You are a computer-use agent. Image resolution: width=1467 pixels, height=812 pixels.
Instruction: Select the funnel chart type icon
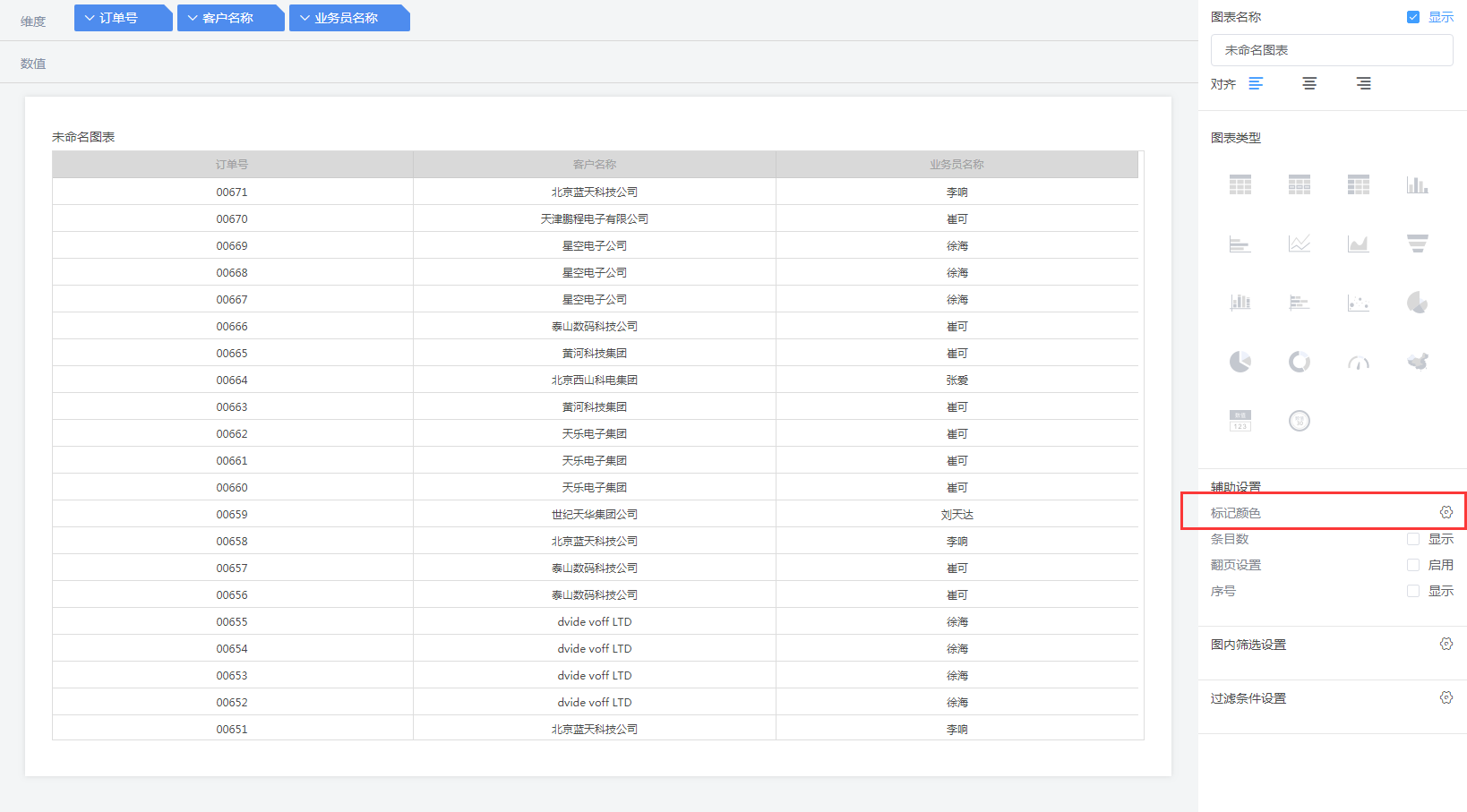click(x=1417, y=244)
